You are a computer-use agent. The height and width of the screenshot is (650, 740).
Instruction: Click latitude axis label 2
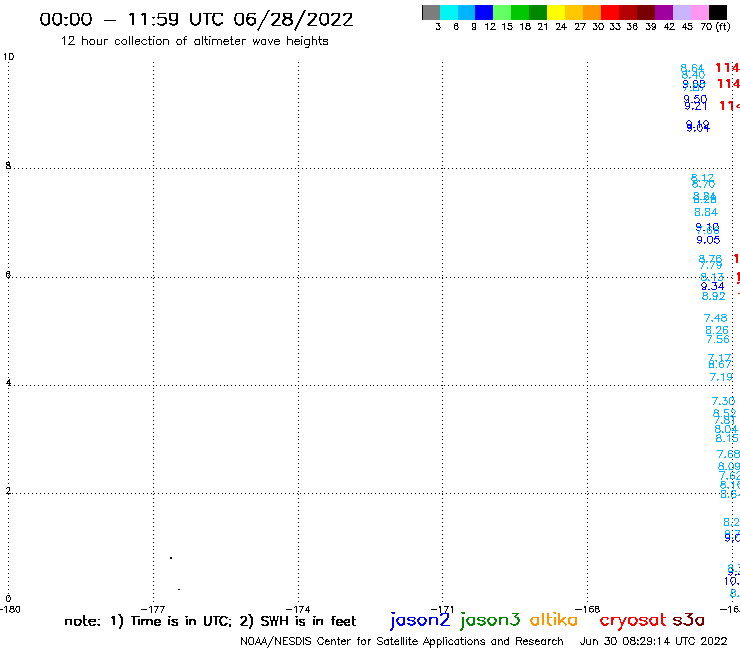8,491
